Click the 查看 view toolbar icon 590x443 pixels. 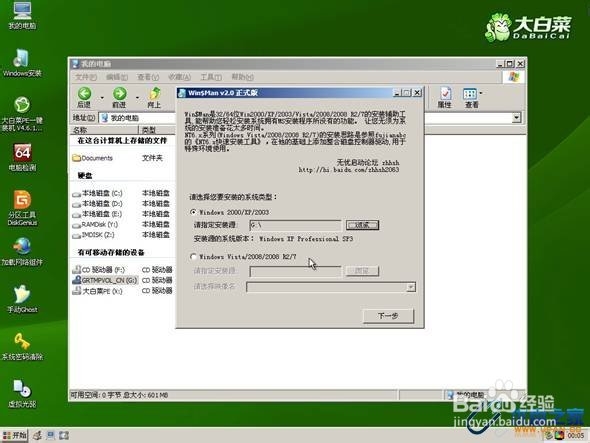point(471,97)
